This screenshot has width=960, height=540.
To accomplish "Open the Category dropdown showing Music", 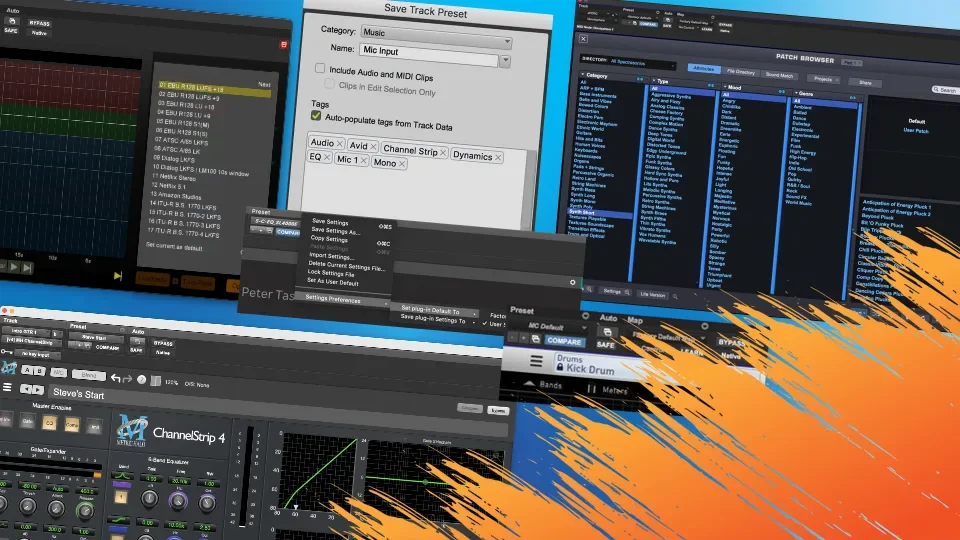I will pyautogui.click(x=436, y=37).
